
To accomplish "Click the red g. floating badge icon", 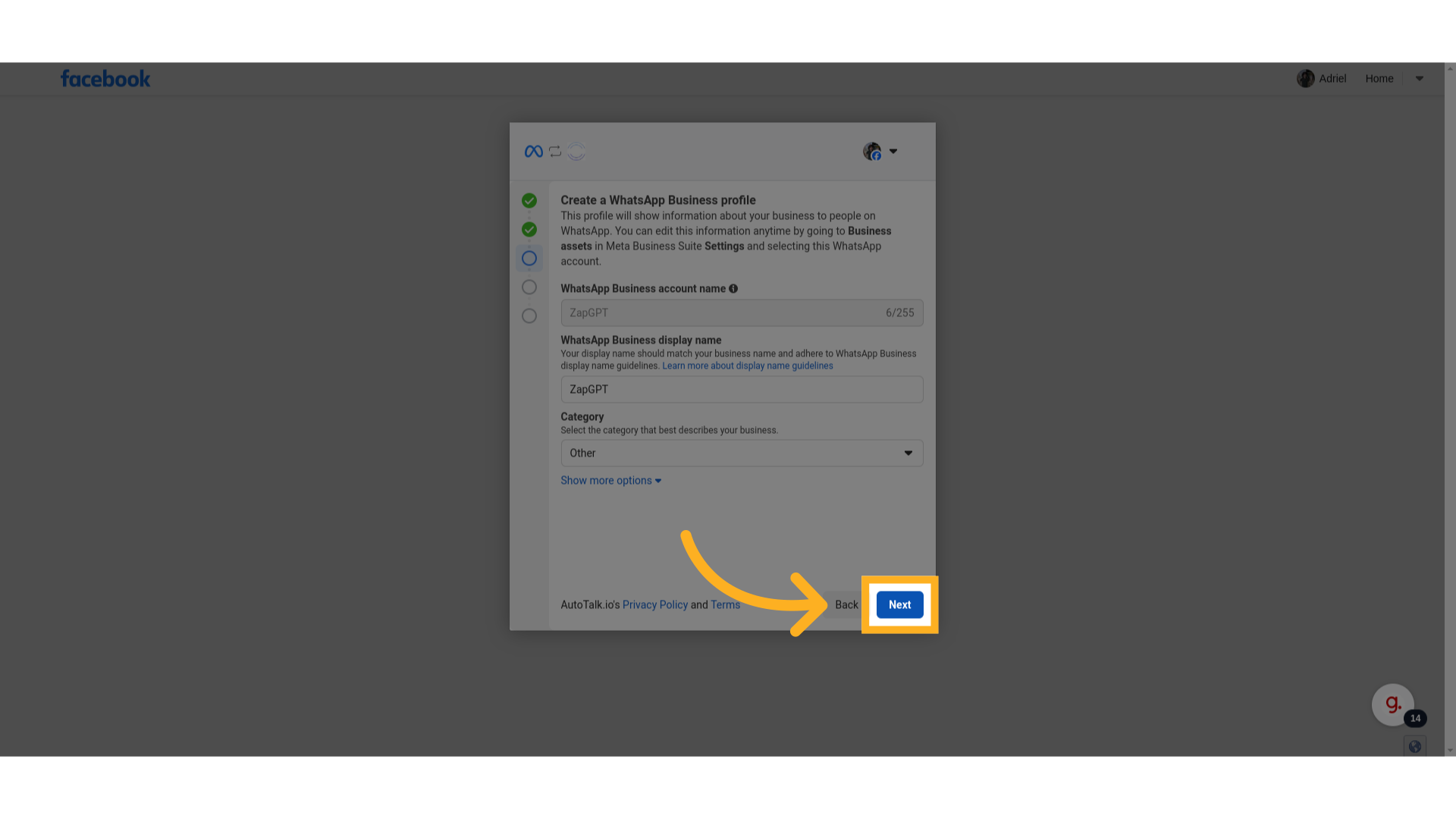I will [x=1393, y=705].
